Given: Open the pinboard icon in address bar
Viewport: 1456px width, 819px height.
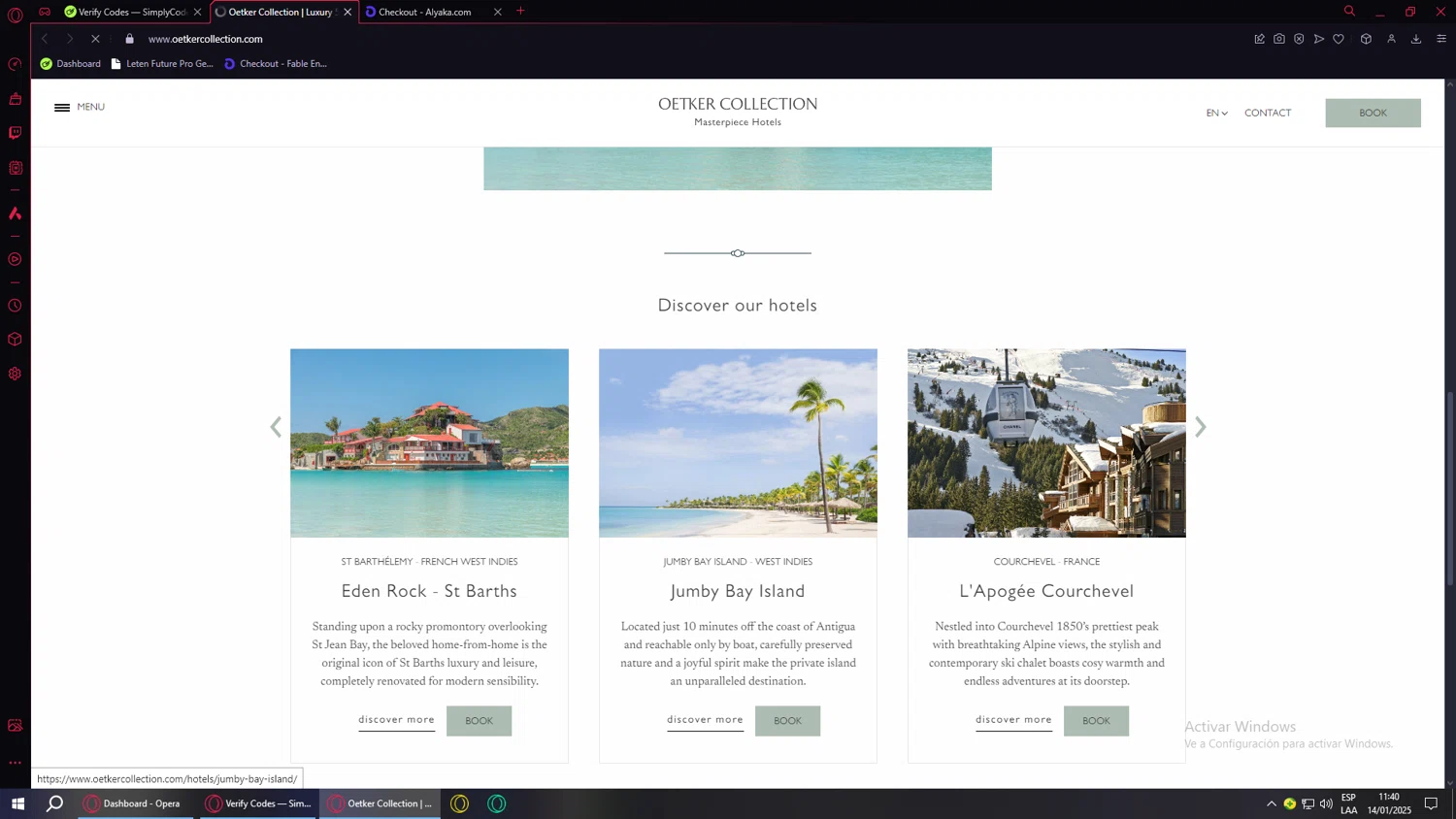Looking at the screenshot, I should click(1259, 39).
